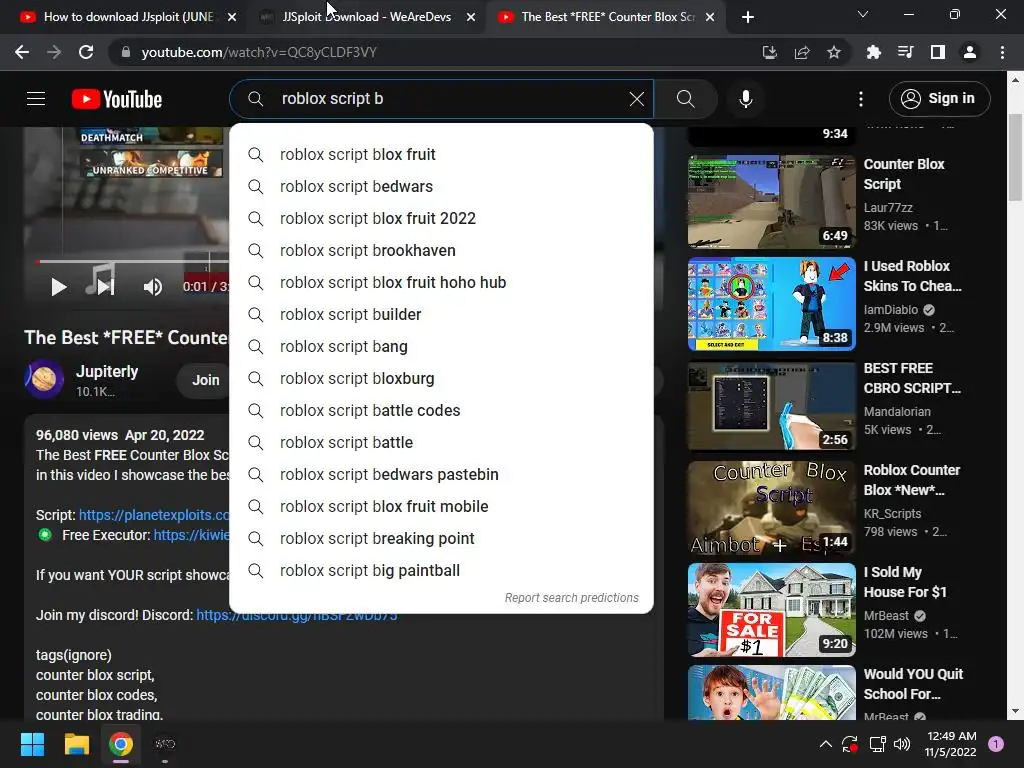Viewport: 1024px width, 768px height.
Task: Open the media control icon in Chrome toolbar
Action: (x=905, y=52)
